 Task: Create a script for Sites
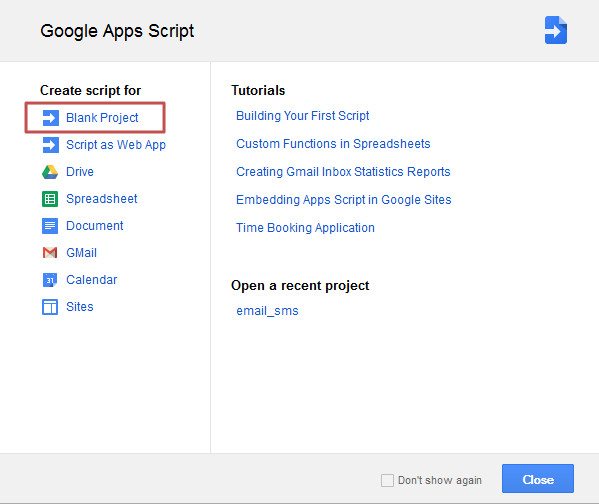[79, 307]
